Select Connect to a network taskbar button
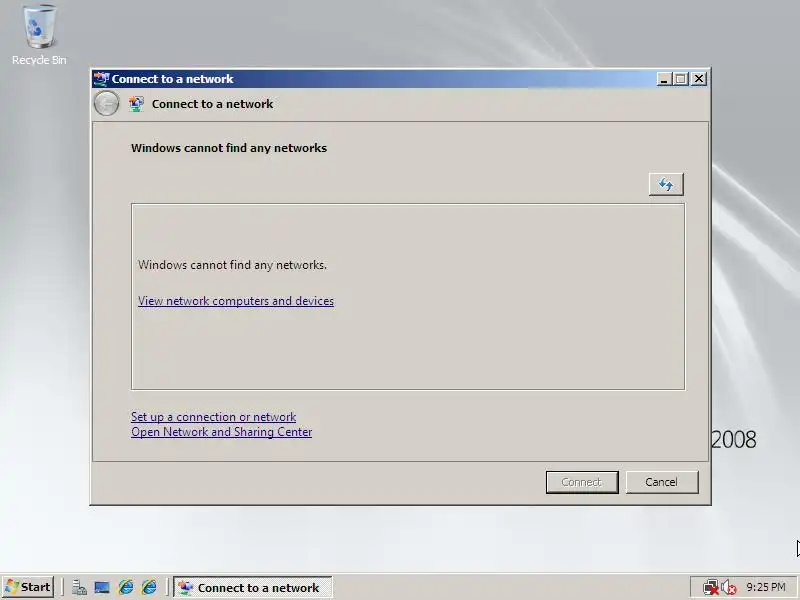The height and width of the screenshot is (600, 800). tap(253, 588)
